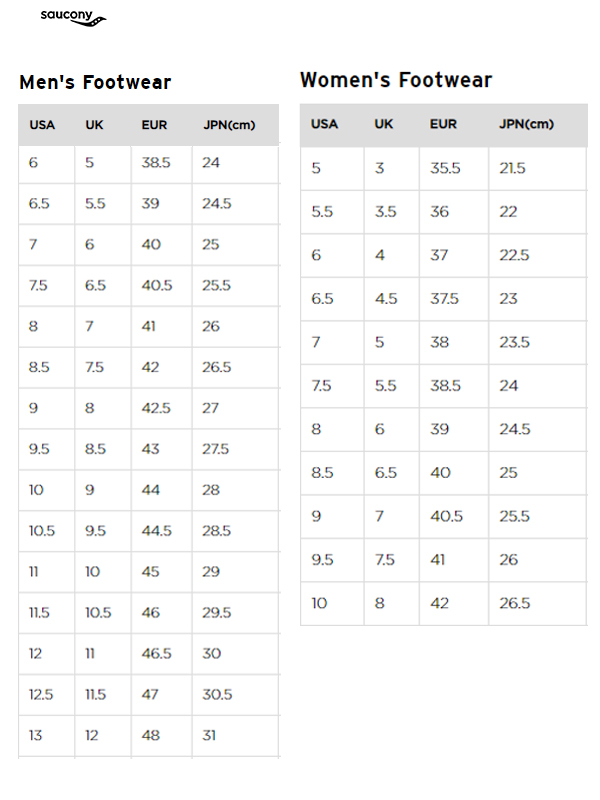600x800 pixels.
Task: Click women's EUR size 40.5 cell
Action: point(446,516)
